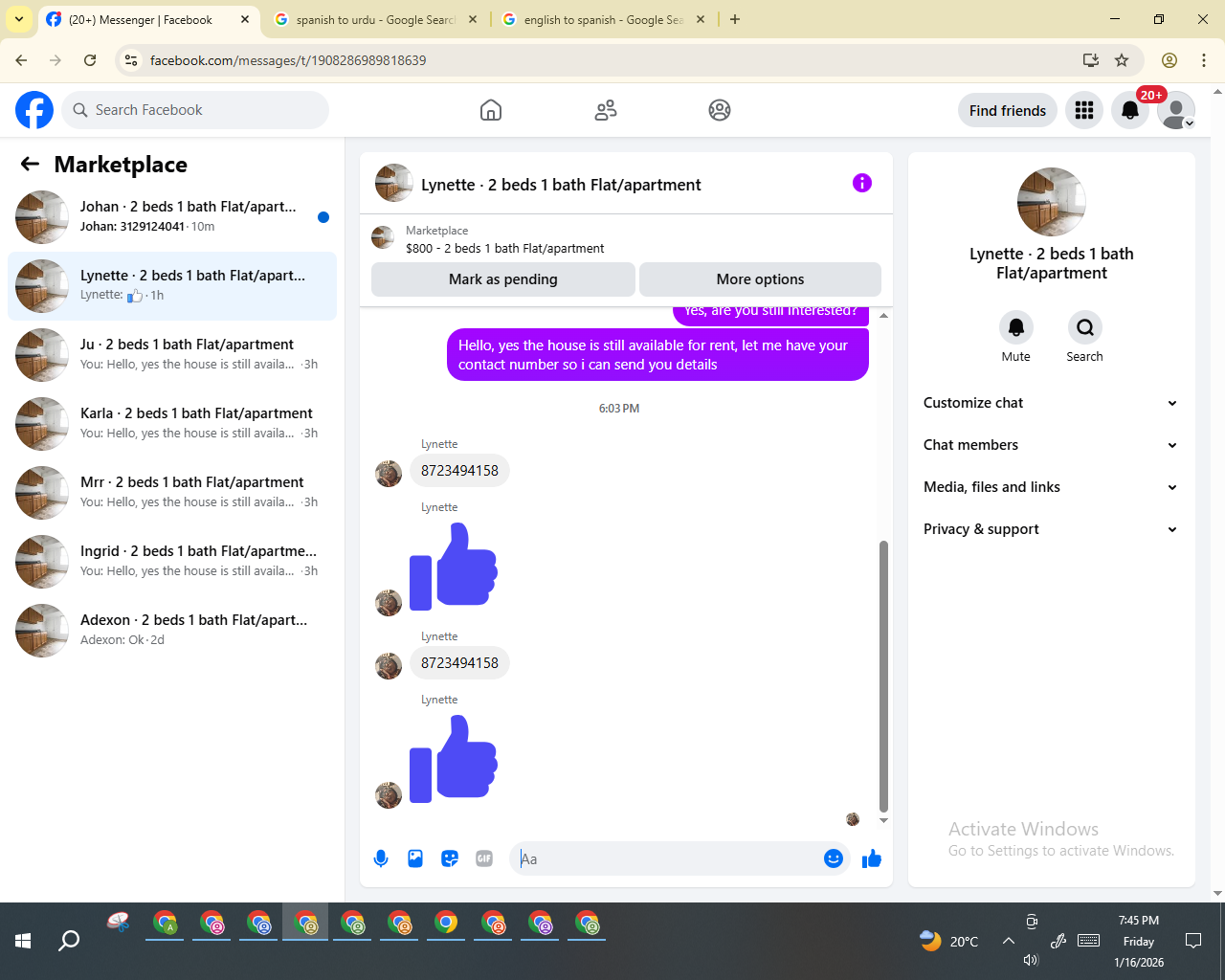Click the chat header listing thumbnail
Screen dimensions: 1225x980
click(x=393, y=183)
